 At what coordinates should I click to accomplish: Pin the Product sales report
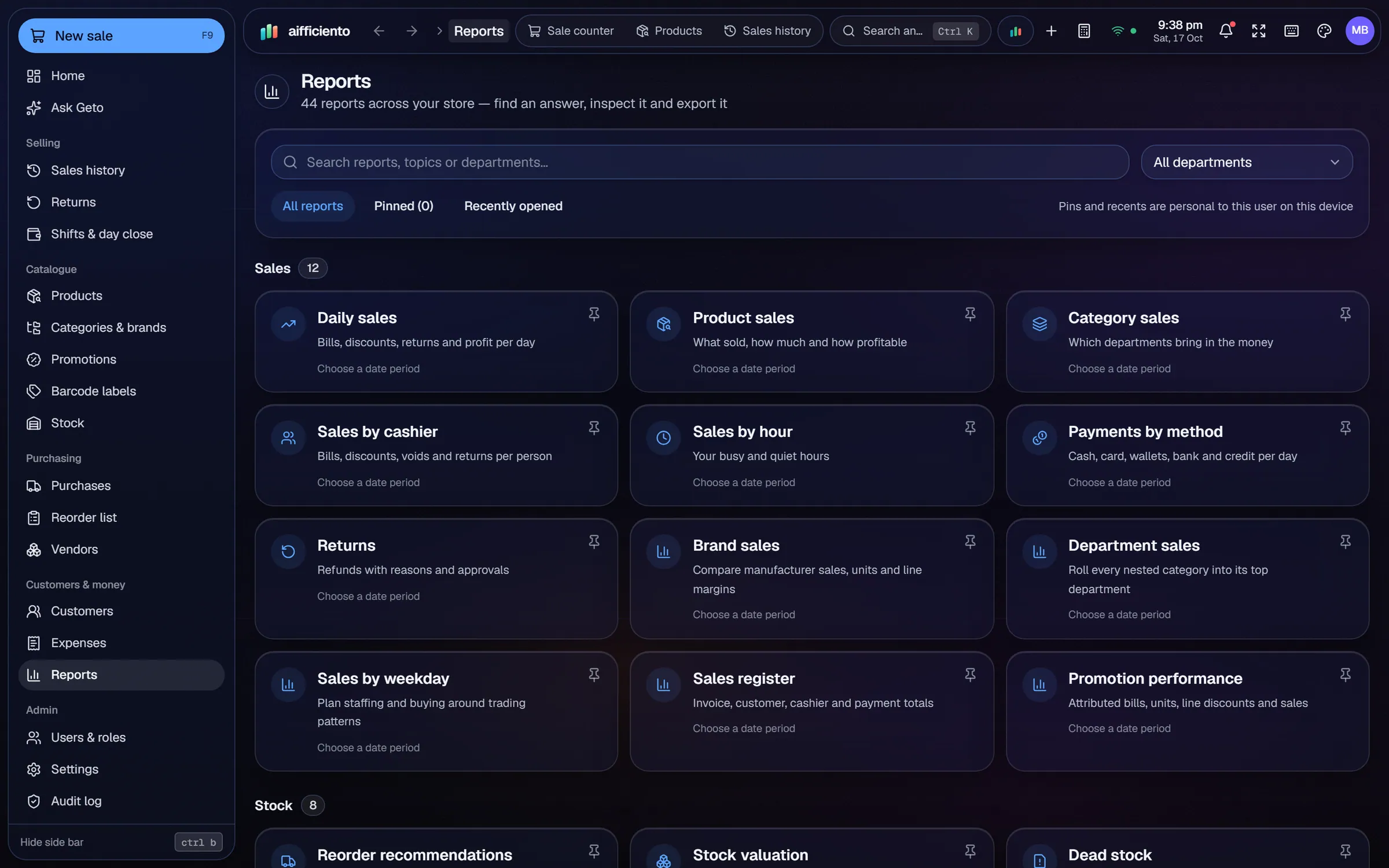(x=970, y=314)
